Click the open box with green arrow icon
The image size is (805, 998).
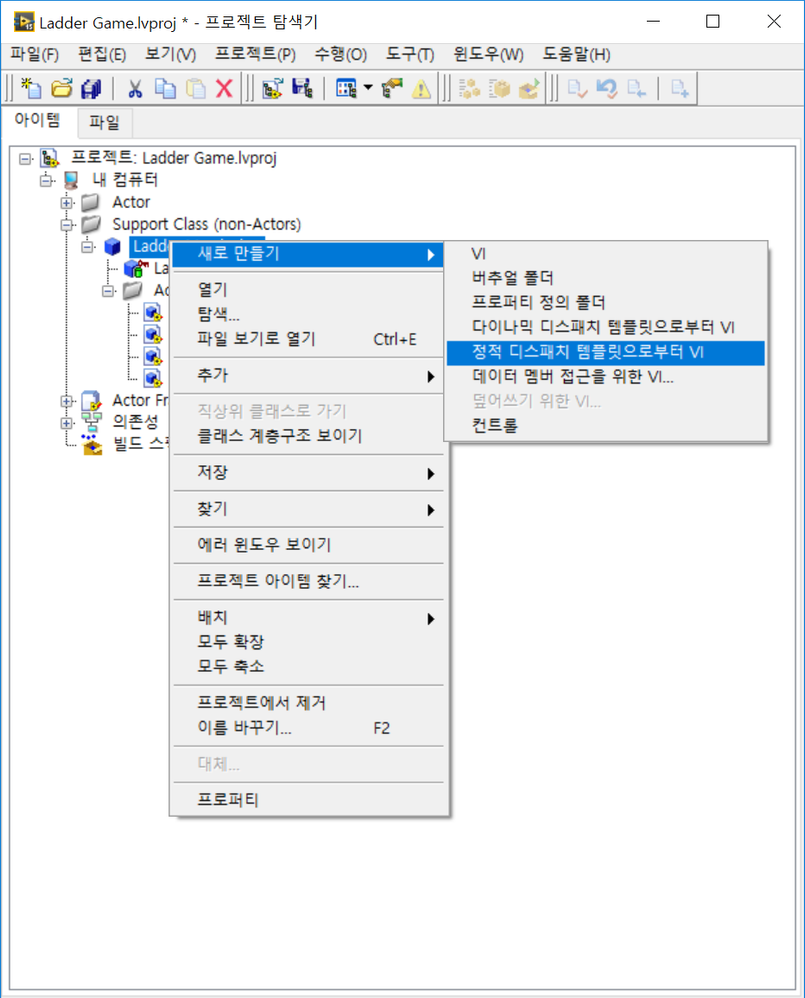coord(529,88)
